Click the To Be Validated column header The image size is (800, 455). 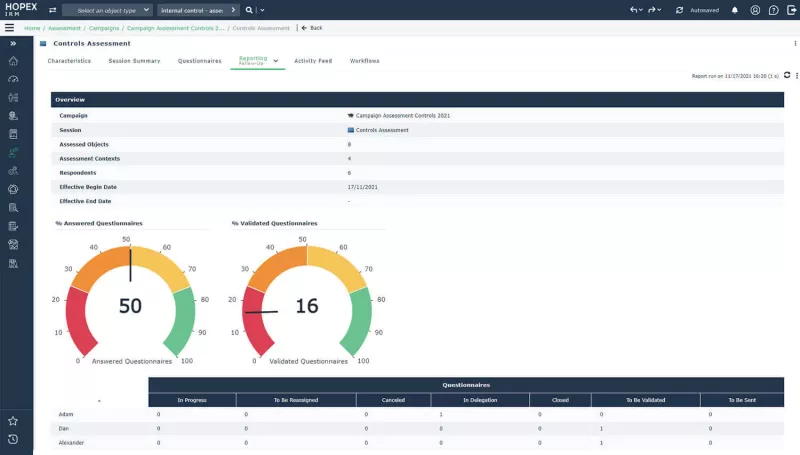coord(645,400)
